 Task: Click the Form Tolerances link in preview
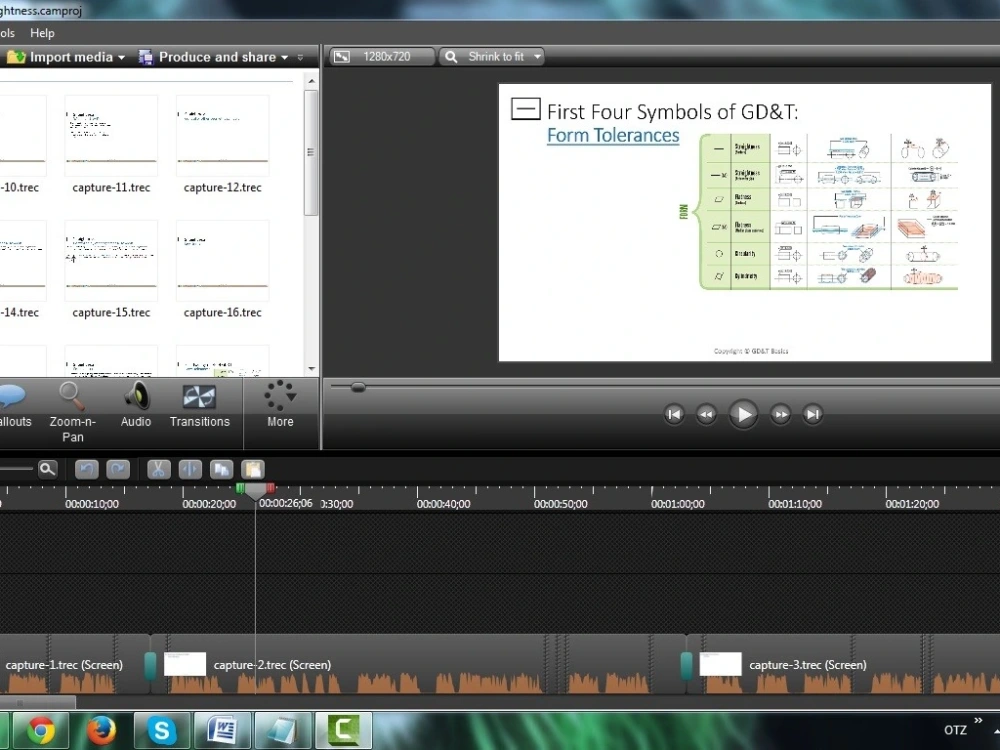coord(613,135)
